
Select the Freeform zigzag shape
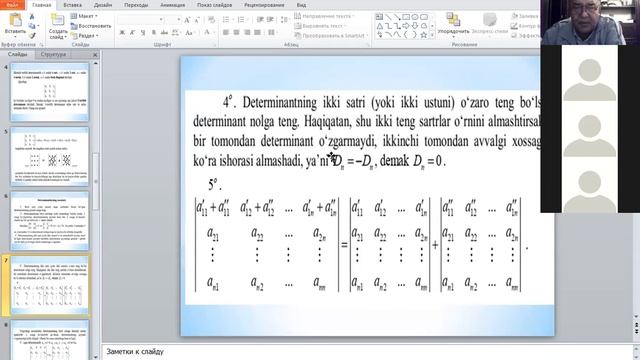379,35
